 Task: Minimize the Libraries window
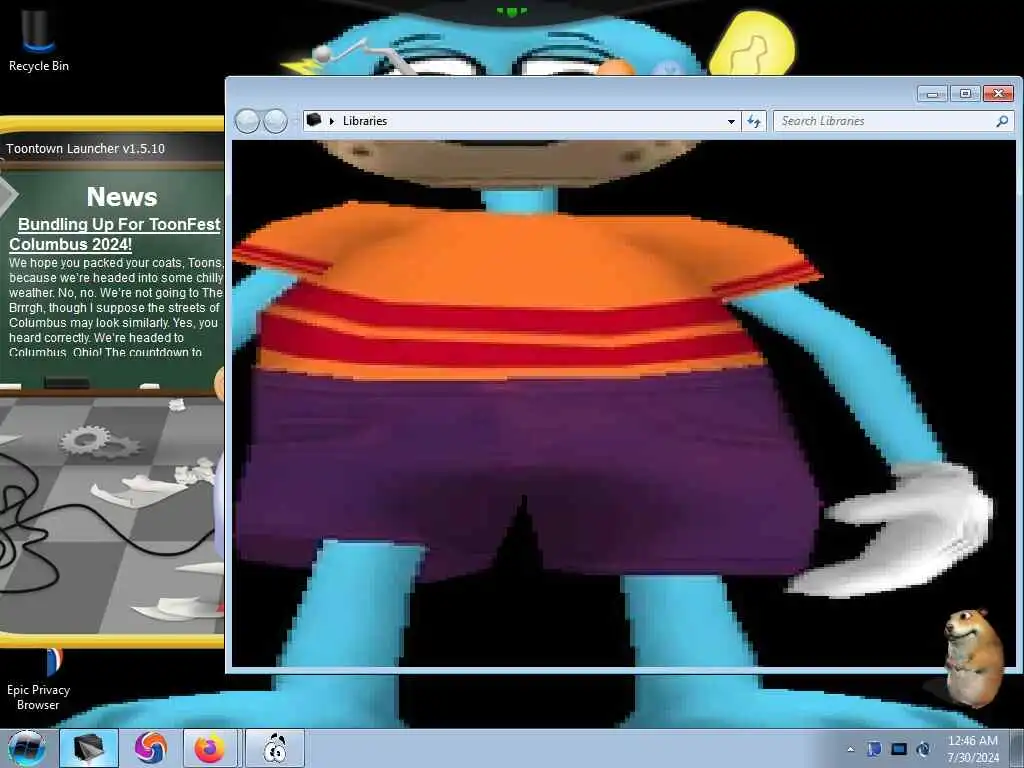(932, 94)
